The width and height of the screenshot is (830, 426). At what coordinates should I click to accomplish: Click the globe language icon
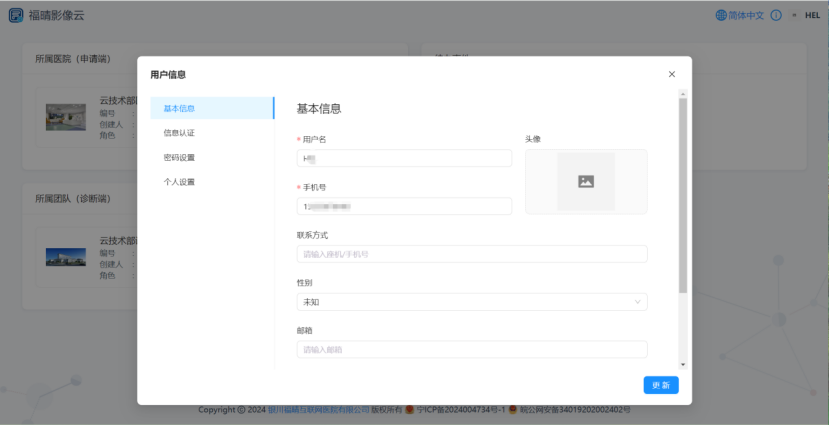click(x=722, y=15)
